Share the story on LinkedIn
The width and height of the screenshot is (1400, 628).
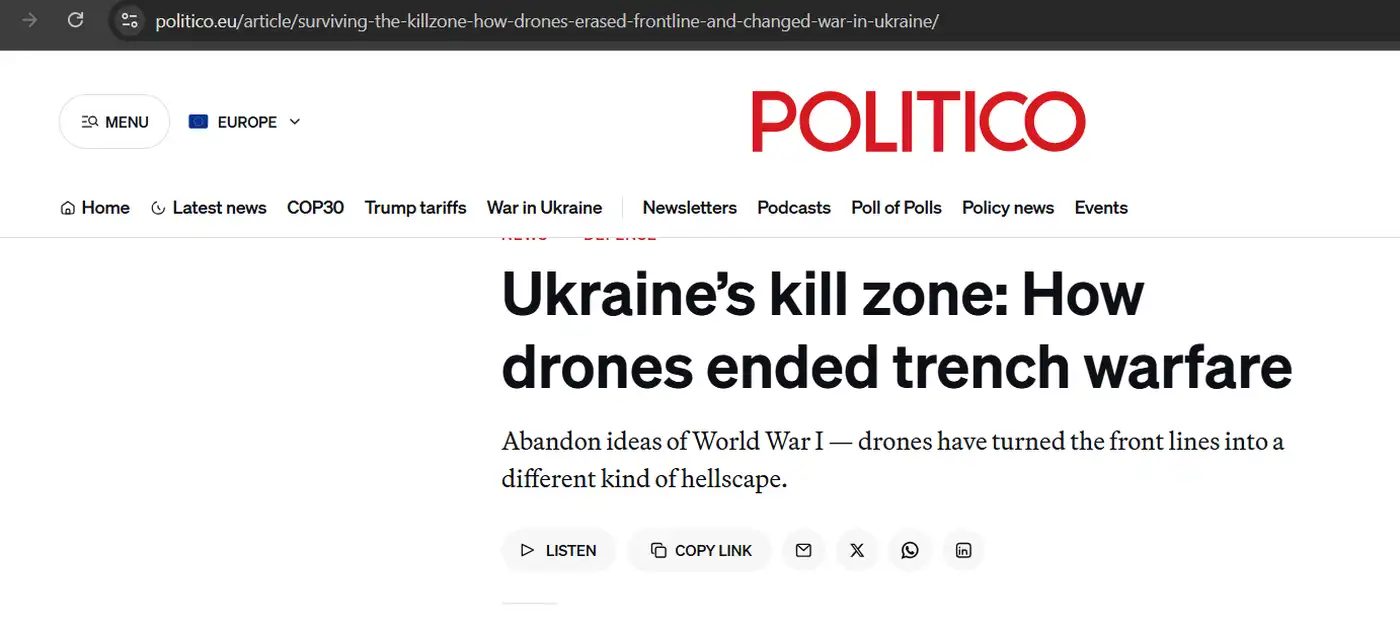coord(963,550)
